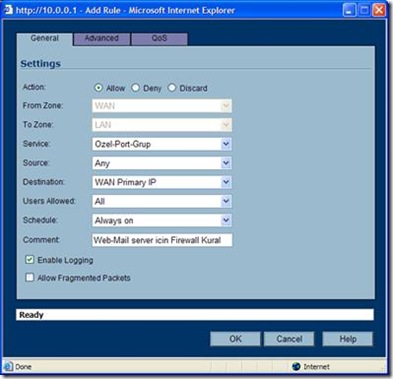Click the Cancel button

point(289,339)
